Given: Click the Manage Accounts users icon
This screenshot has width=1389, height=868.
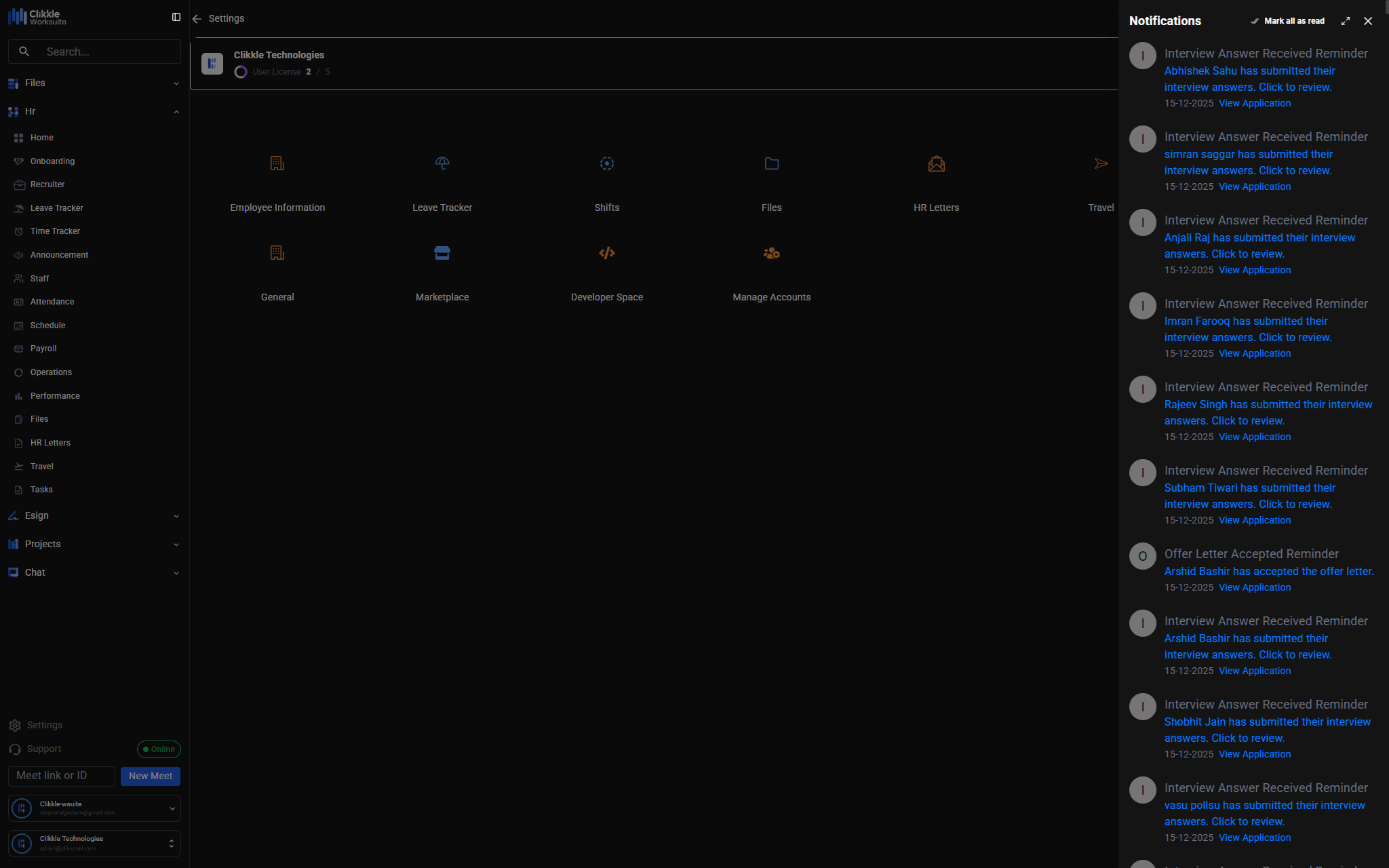Looking at the screenshot, I should click(x=771, y=253).
